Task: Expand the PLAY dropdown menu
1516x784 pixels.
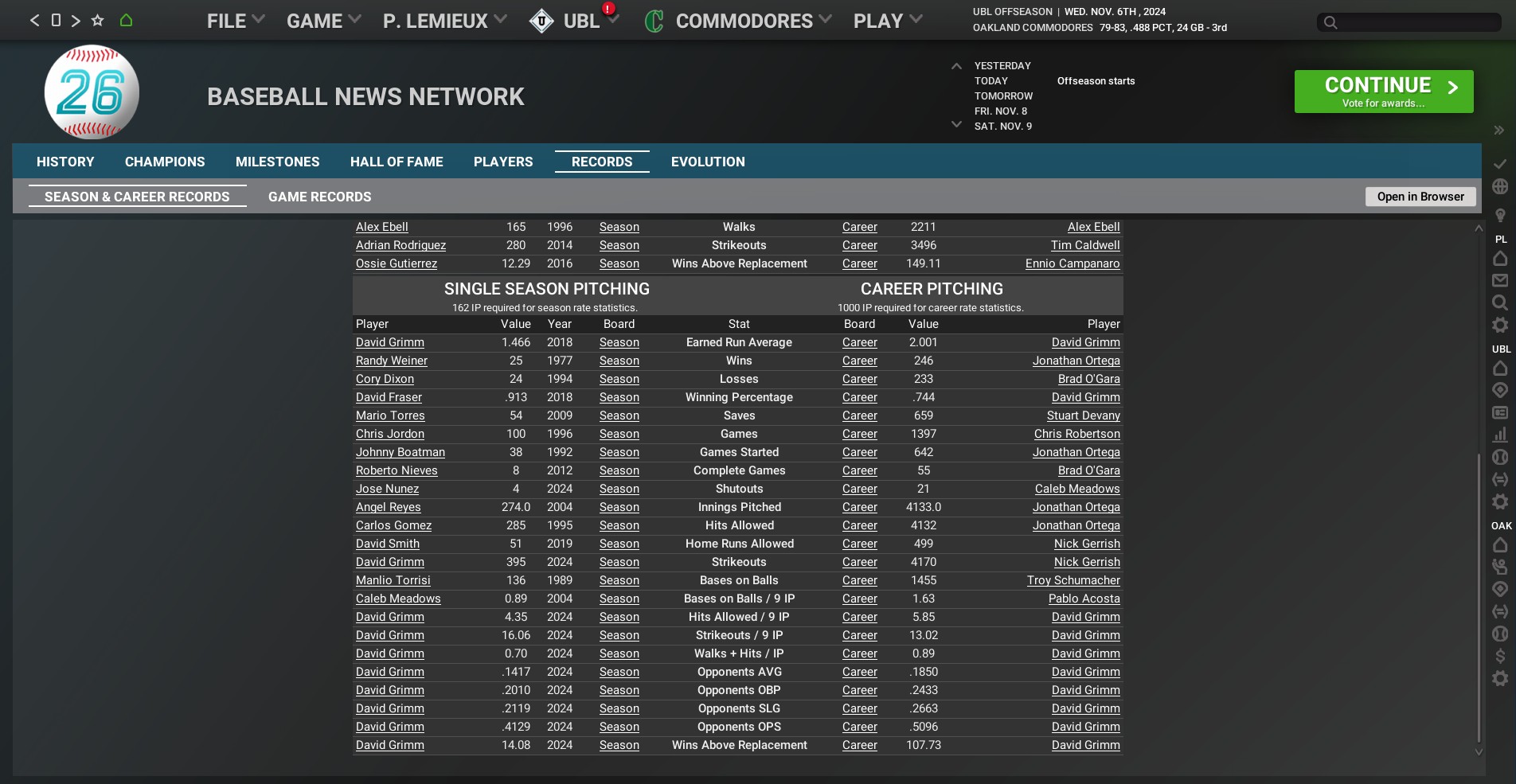Action: click(887, 21)
